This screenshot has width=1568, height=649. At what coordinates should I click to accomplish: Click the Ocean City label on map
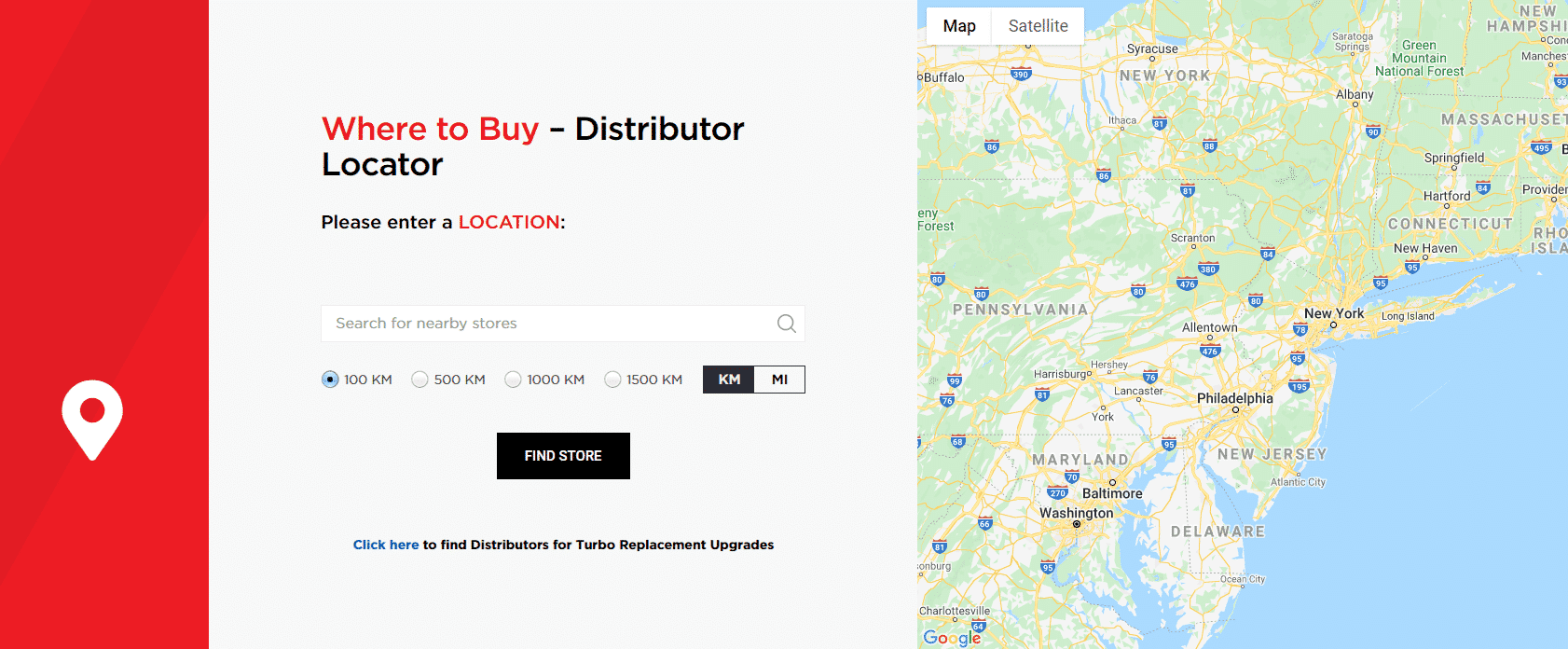pyautogui.click(x=1243, y=579)
